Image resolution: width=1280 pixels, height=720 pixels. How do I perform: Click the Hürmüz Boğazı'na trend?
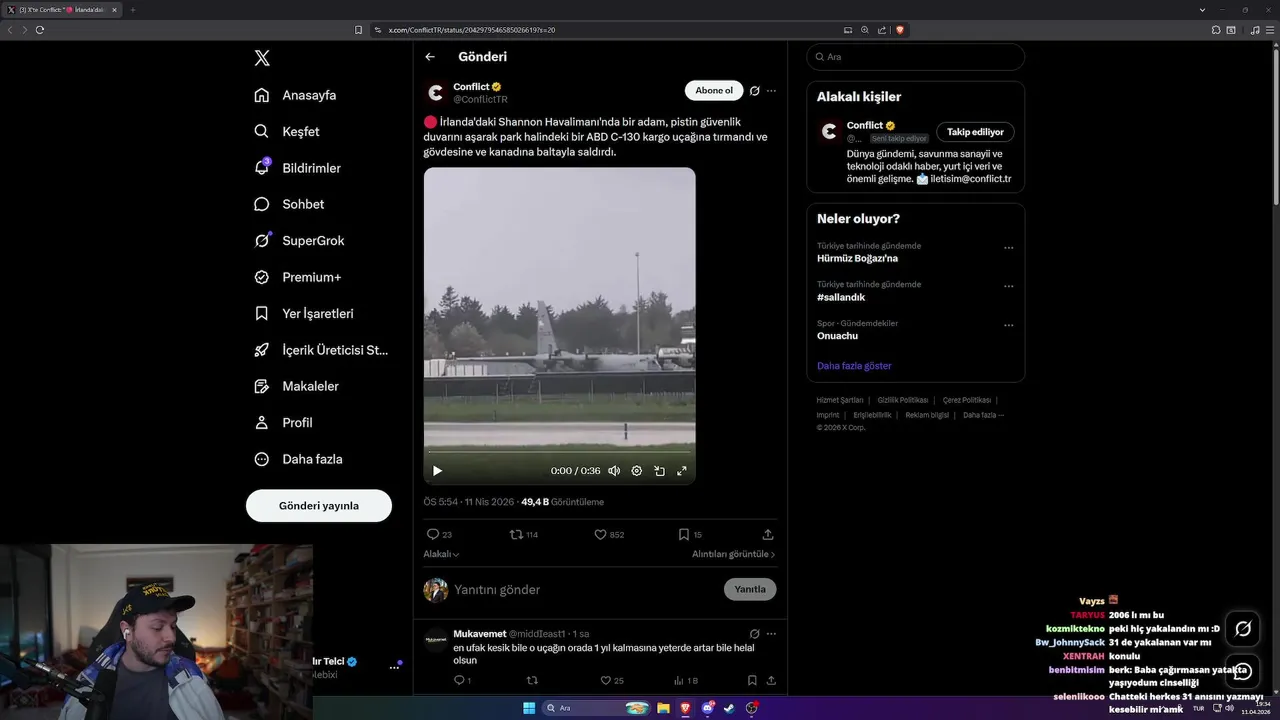[x=857, y=258]
